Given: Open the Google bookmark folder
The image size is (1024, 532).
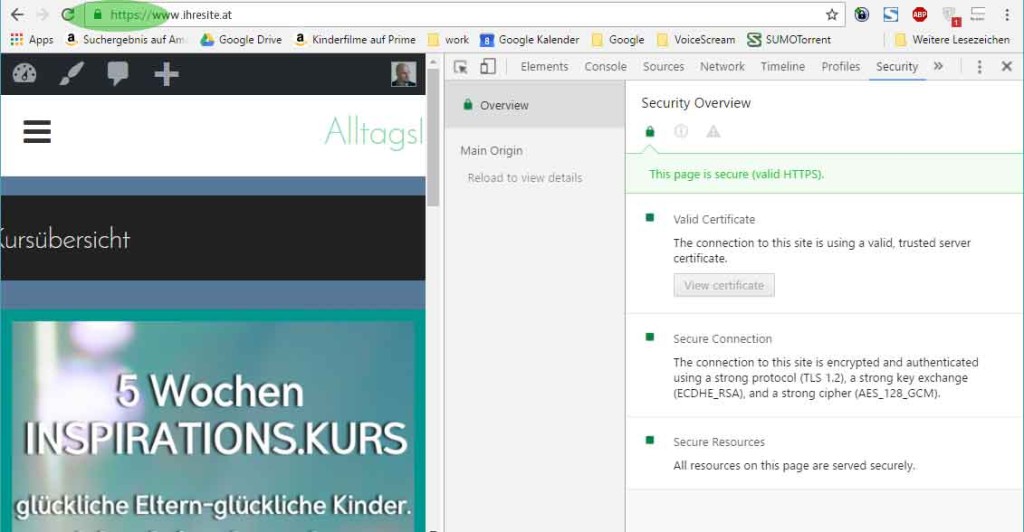Looking at the screenshot, I should [x=618, y=40].
